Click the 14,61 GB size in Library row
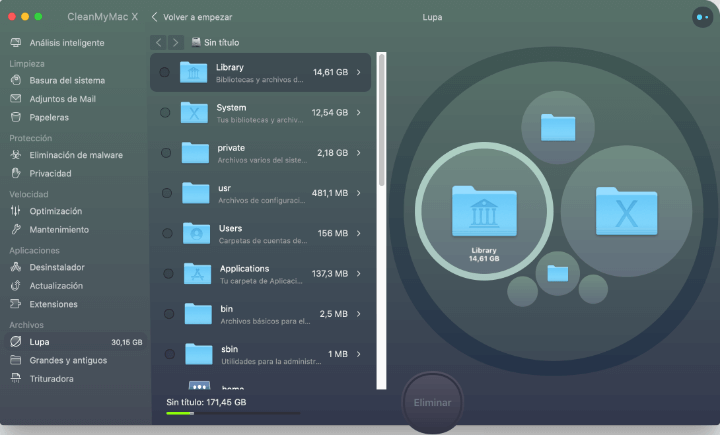 [330, 72]
